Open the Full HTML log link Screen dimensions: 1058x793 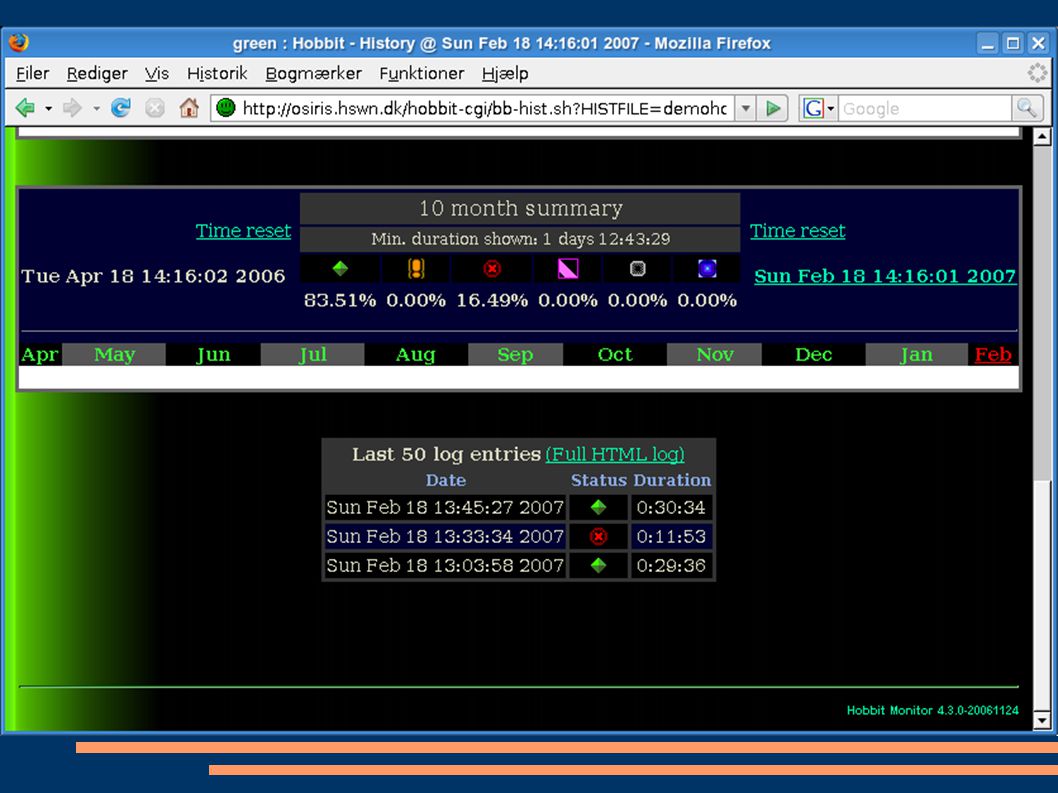pos(615,454)
